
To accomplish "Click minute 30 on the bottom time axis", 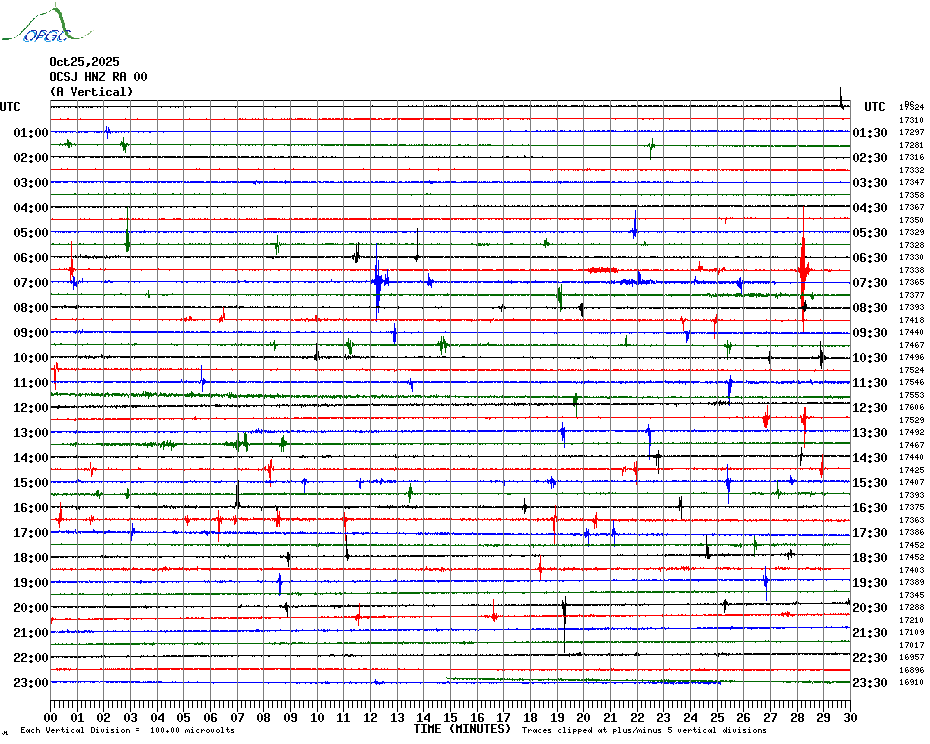I will pyautogui.click(x=849, y=717).
